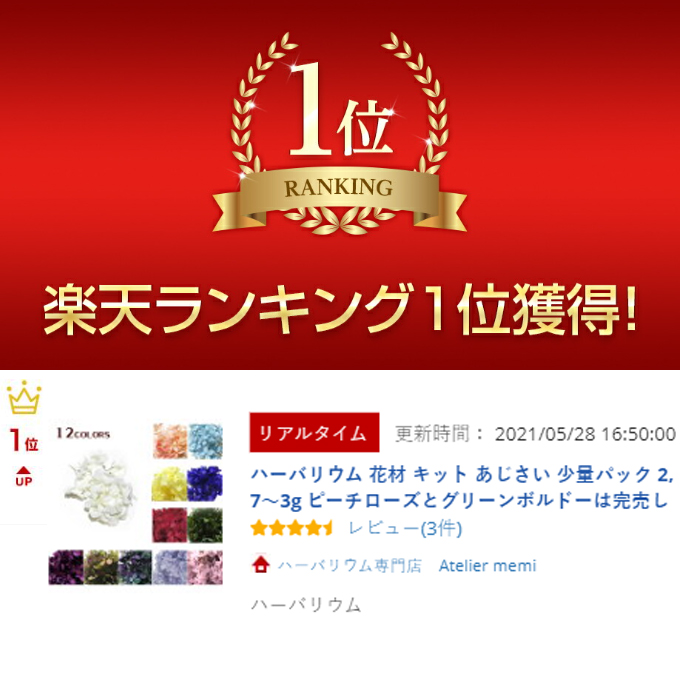This screenshot has width=680, height=680.
Task: Open the ハーバリウム 花材 キット product title link
Action: point(462,487)
